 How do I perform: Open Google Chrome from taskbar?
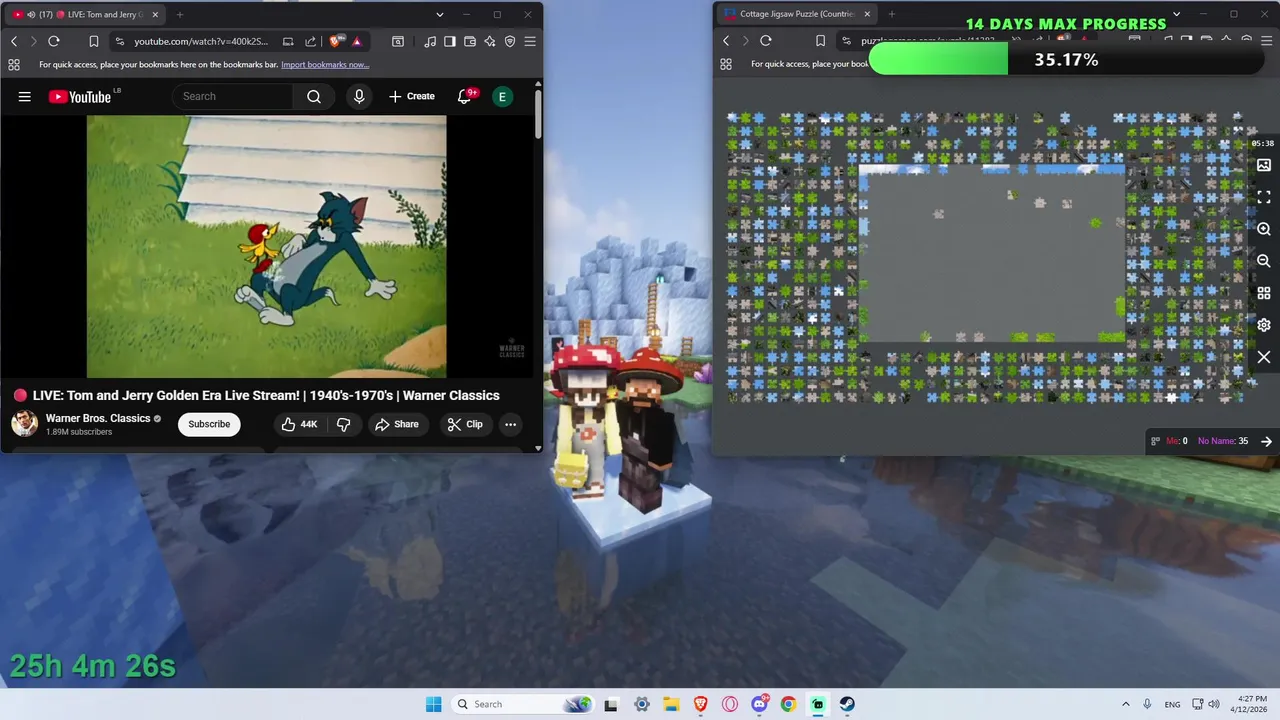[x=789, y=704]
